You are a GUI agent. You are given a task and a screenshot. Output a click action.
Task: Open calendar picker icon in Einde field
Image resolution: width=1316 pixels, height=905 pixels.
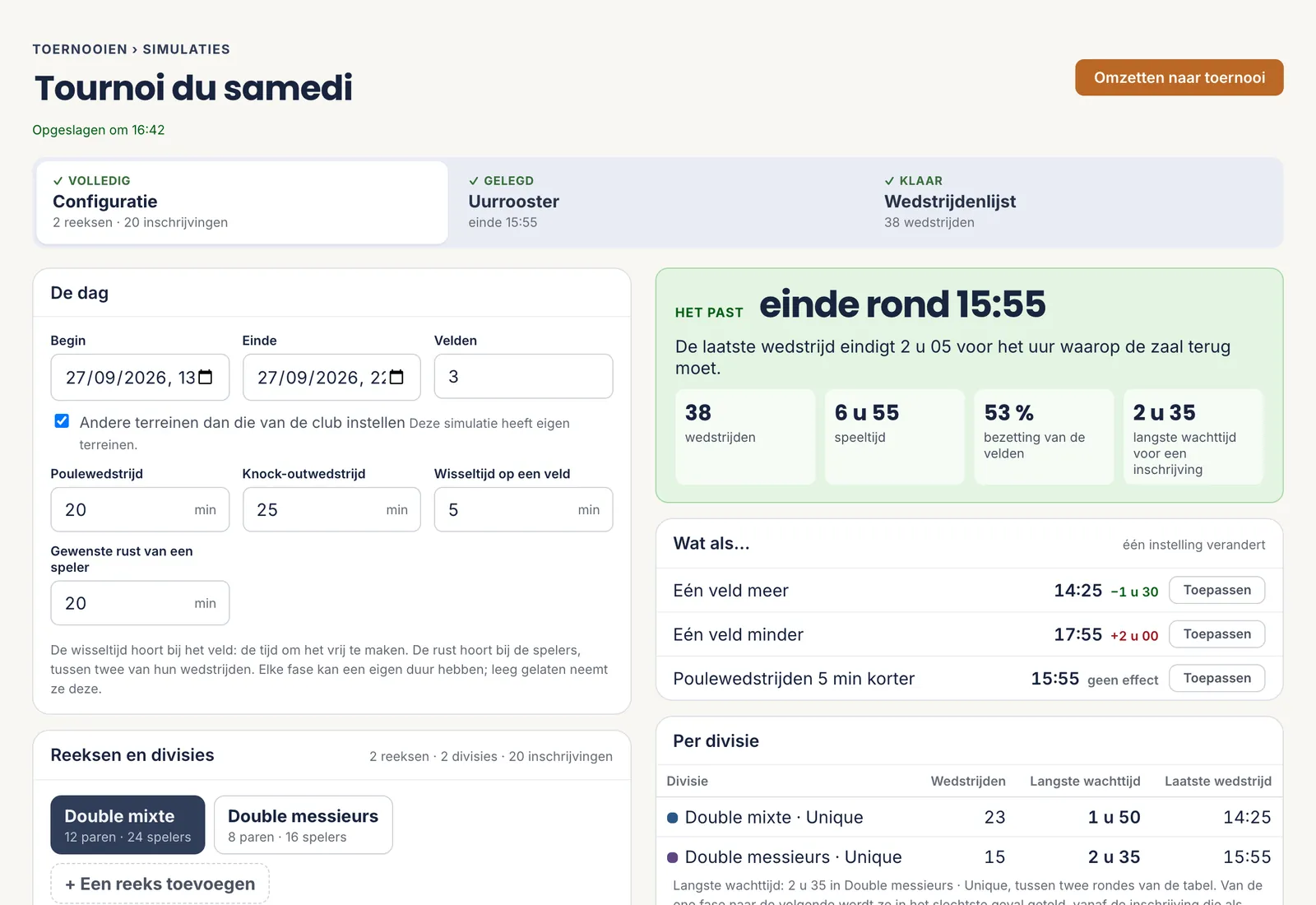click(396, 377)
